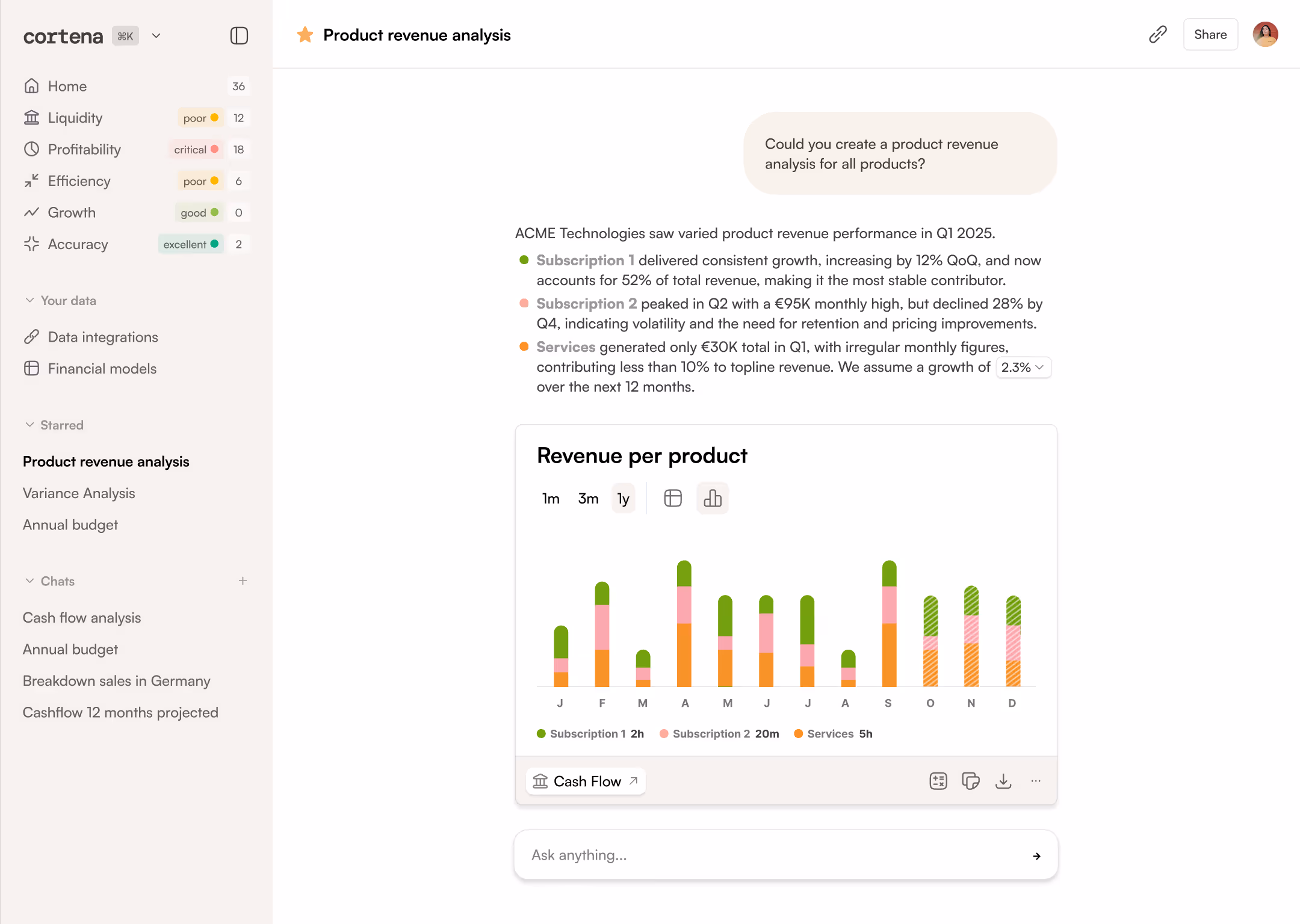Image resolution: width=1300 pixels, height=924 pixels.
Task: Click the ⌘K shortcut badge
Action: click(x=125, y=36)
